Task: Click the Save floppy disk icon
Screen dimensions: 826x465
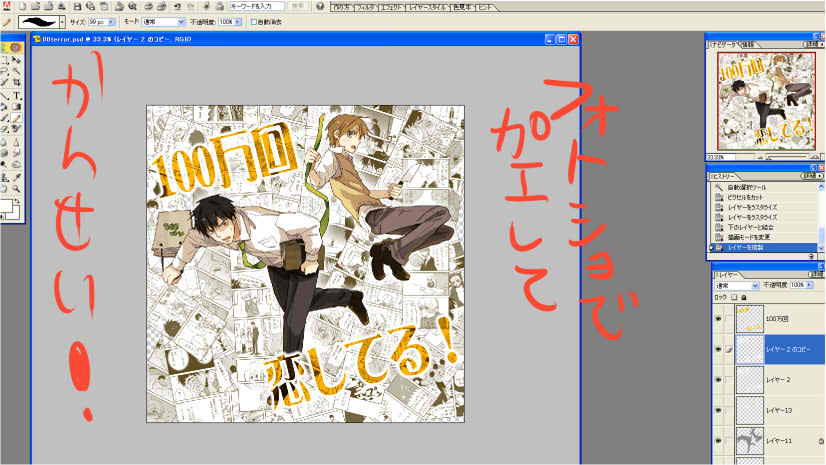Action: 77,6
